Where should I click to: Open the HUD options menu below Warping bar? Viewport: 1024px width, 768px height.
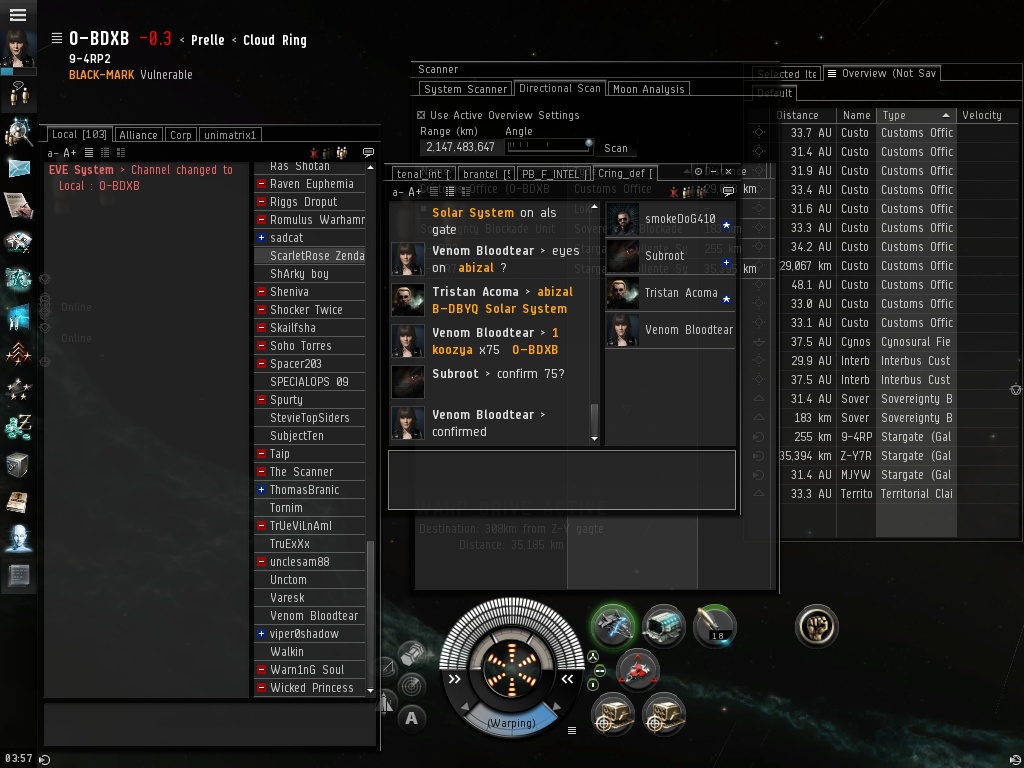coord(572,730)
